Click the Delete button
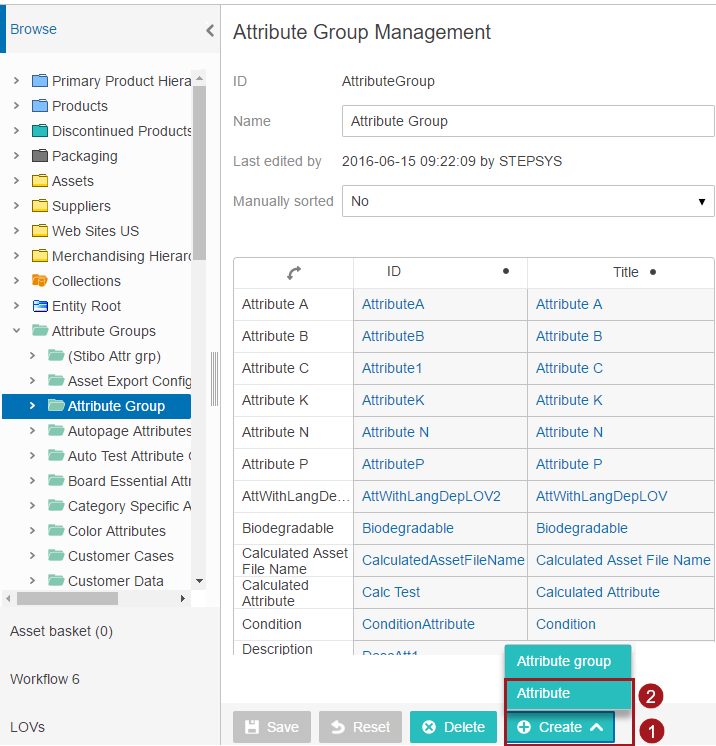 (453, 727)
